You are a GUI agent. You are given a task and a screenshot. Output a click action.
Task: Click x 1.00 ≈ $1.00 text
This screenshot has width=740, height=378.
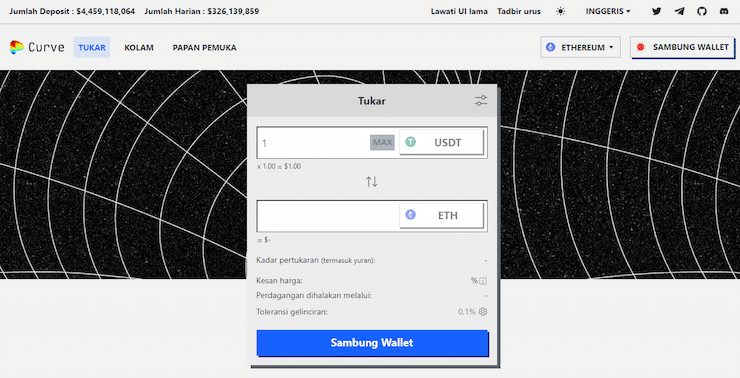(279, 166)
